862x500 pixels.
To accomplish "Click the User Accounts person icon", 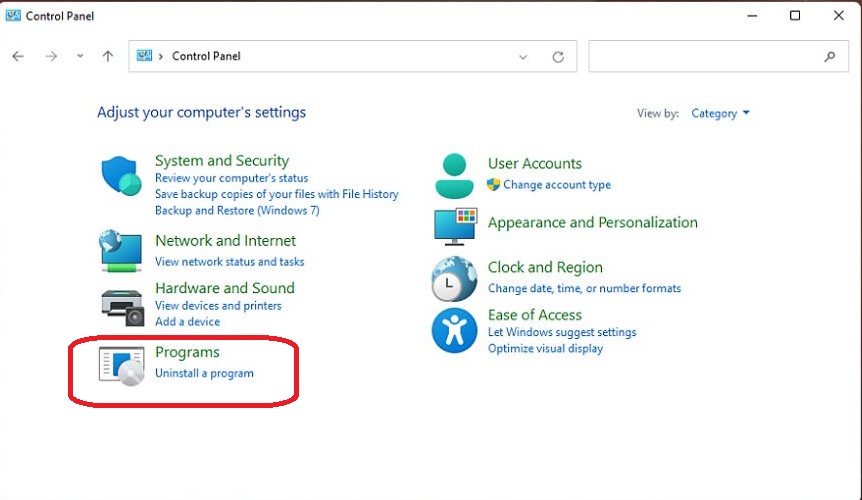I will click(x=454, y=176).
